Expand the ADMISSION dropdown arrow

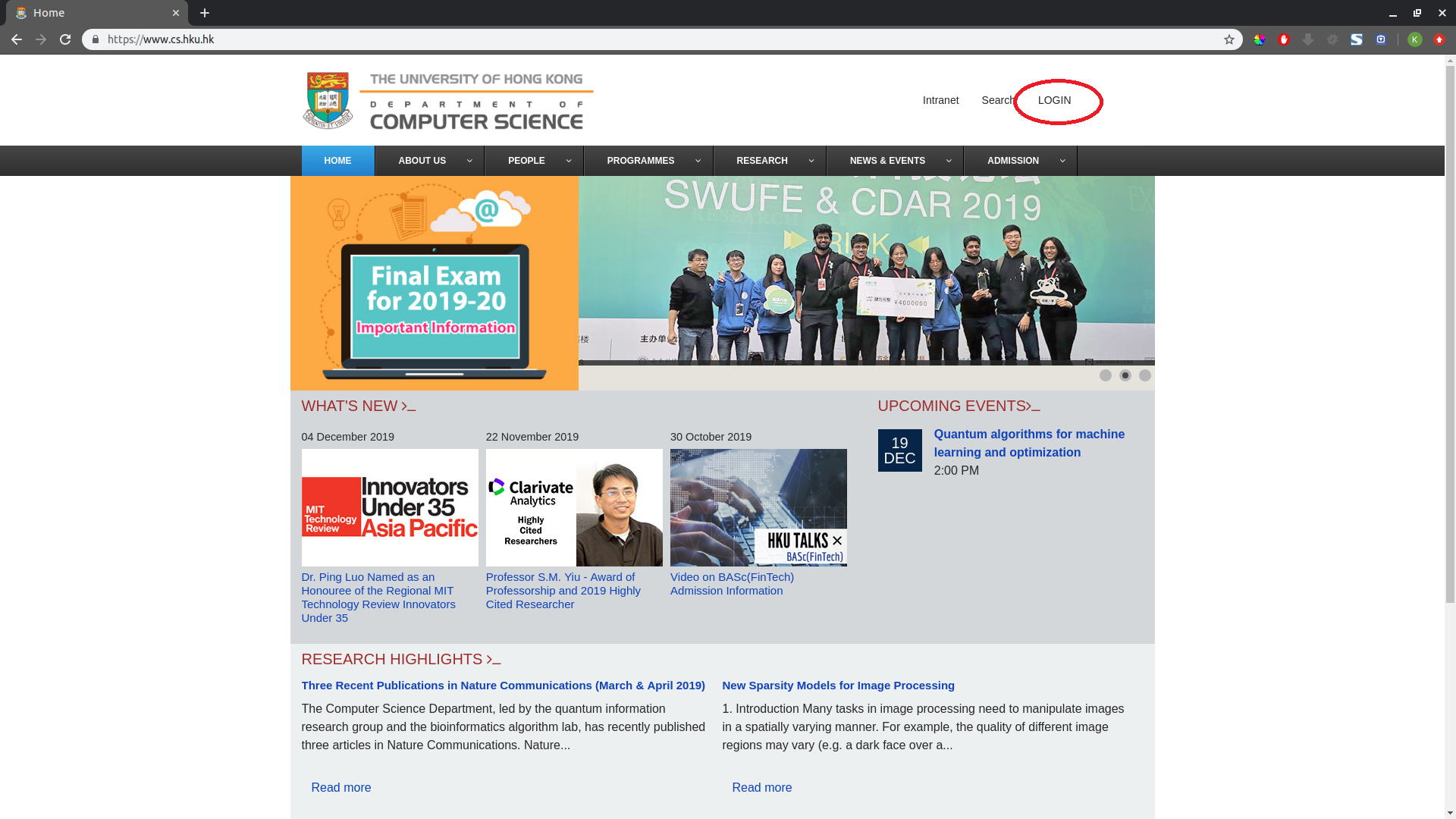pyautogui.click(x=1062, y=161)
